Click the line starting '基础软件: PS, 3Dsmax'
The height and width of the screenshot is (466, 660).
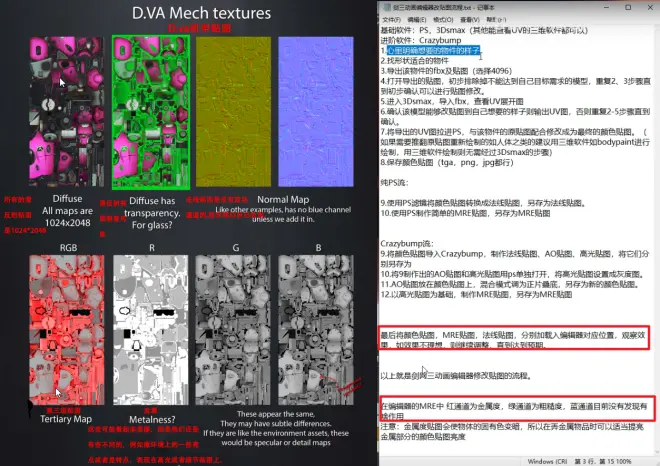pos(484,30)
